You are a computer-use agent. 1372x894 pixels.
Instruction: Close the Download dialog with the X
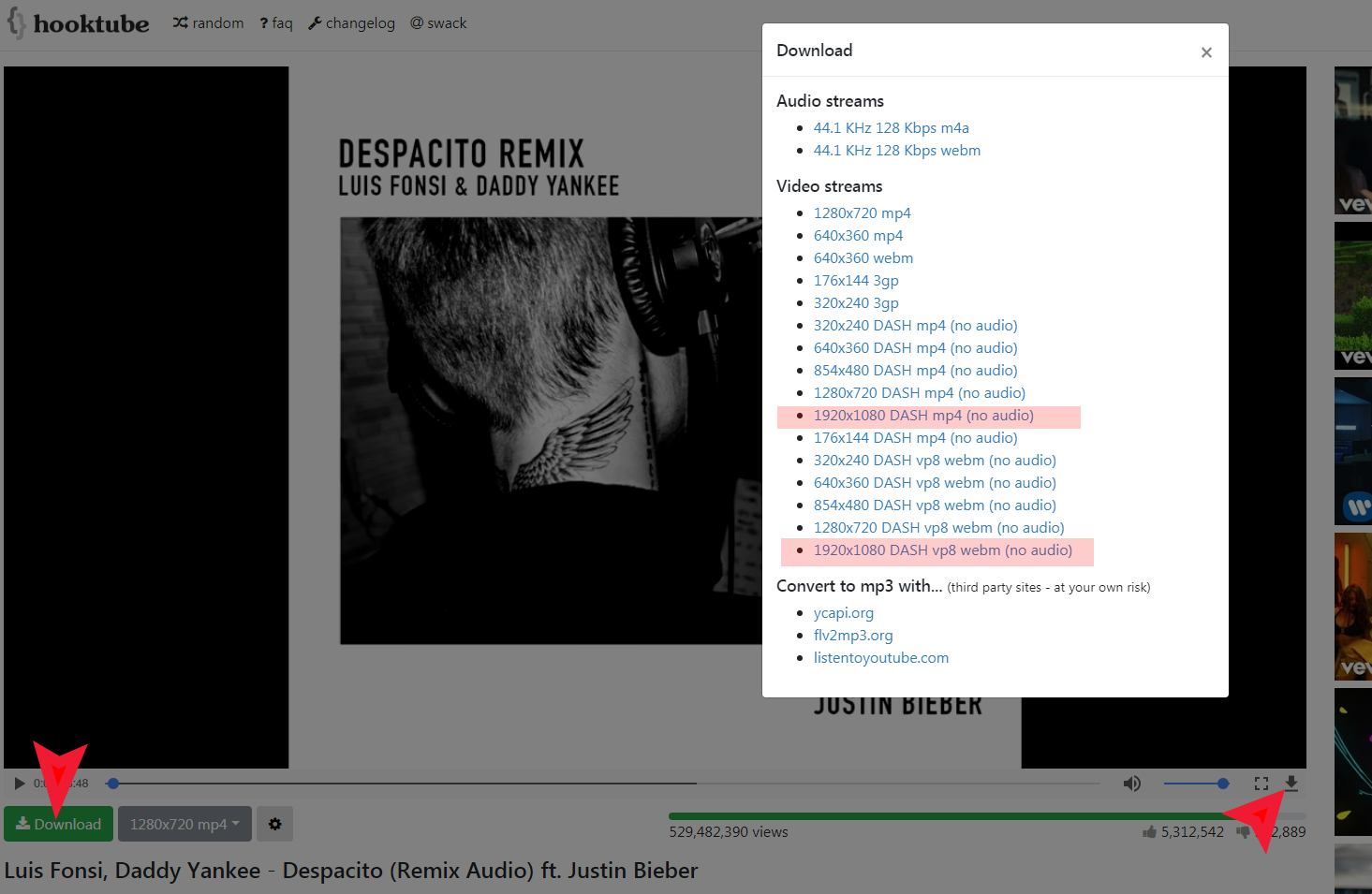tap(1206, 52)
